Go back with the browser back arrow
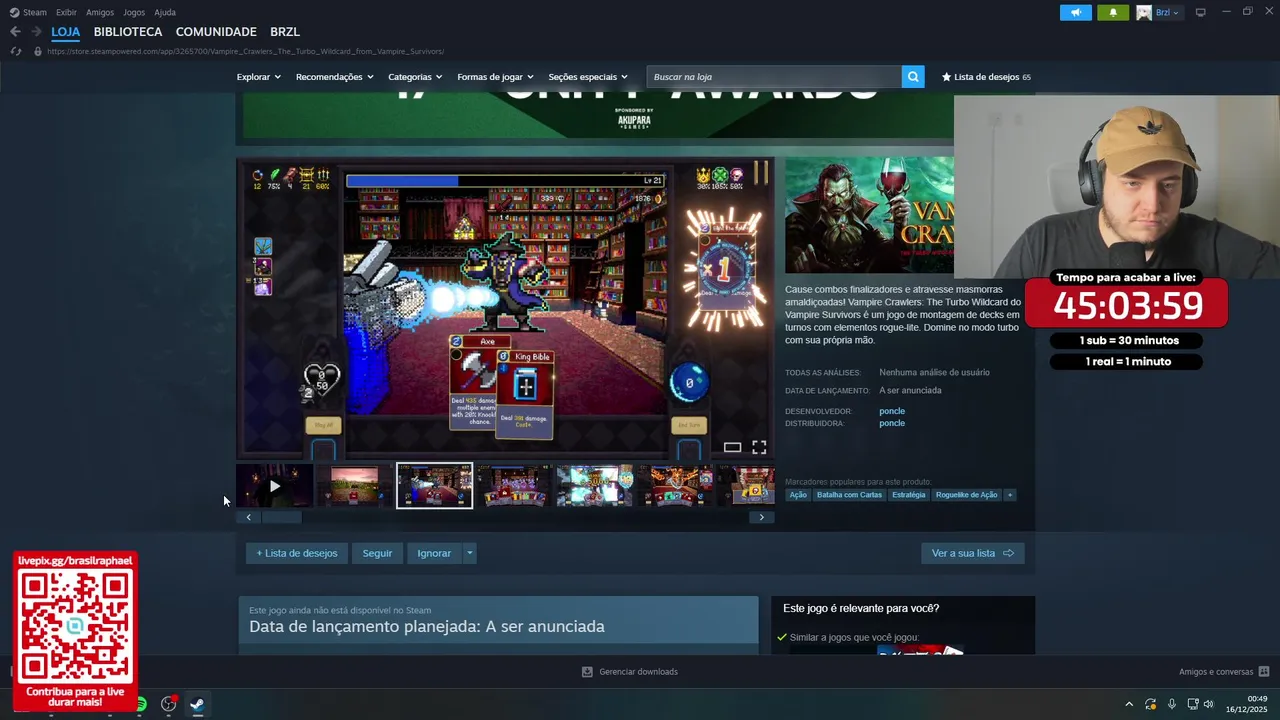Viewport: 1280px width, 720px height. pyautogui.click(x=15, y=32)
